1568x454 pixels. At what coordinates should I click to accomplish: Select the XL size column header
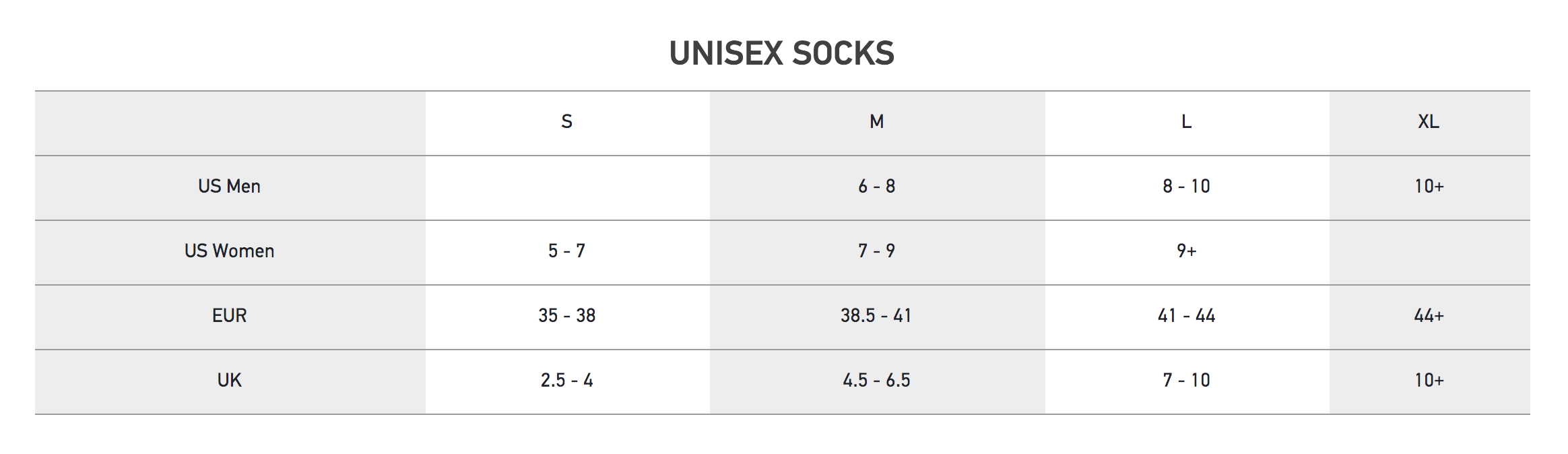coord(1429,122)
